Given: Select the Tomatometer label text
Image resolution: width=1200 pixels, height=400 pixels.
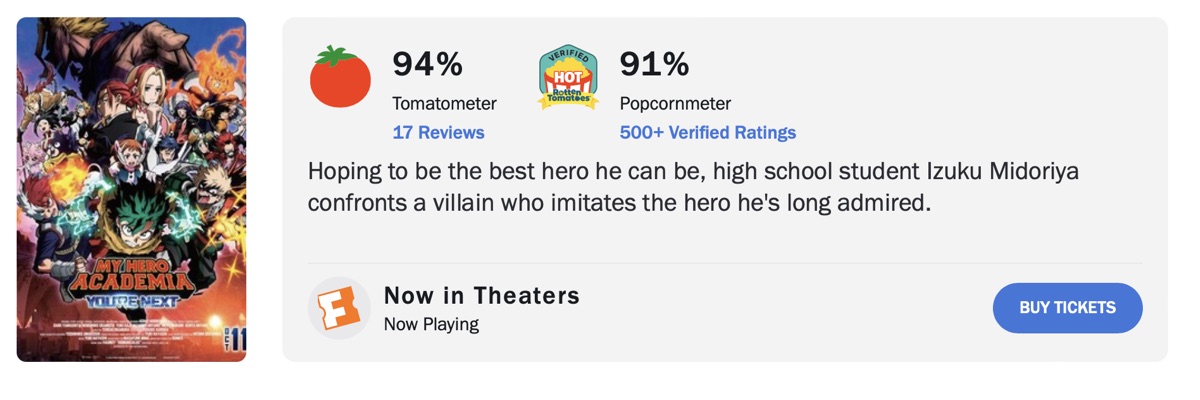Looking at the screenshot, I should pos(444,103).
